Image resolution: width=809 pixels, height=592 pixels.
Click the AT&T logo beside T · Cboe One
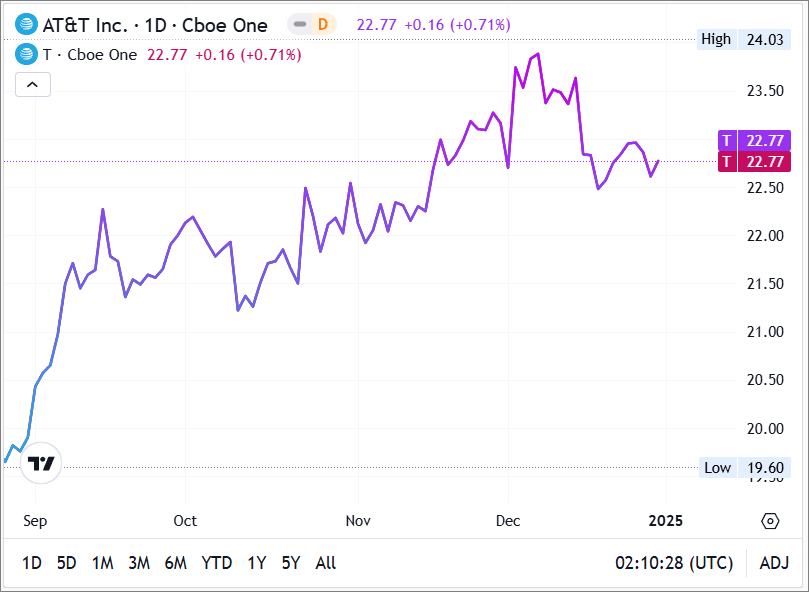click(26, 54)
